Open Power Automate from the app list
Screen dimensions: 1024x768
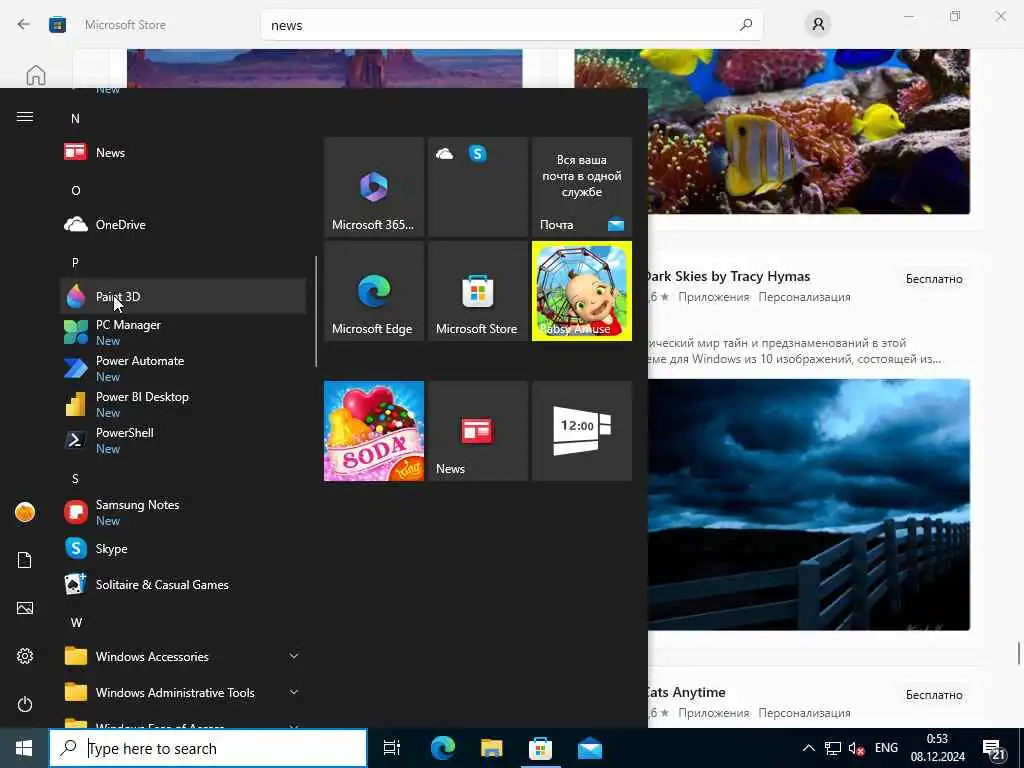point(183,368)
